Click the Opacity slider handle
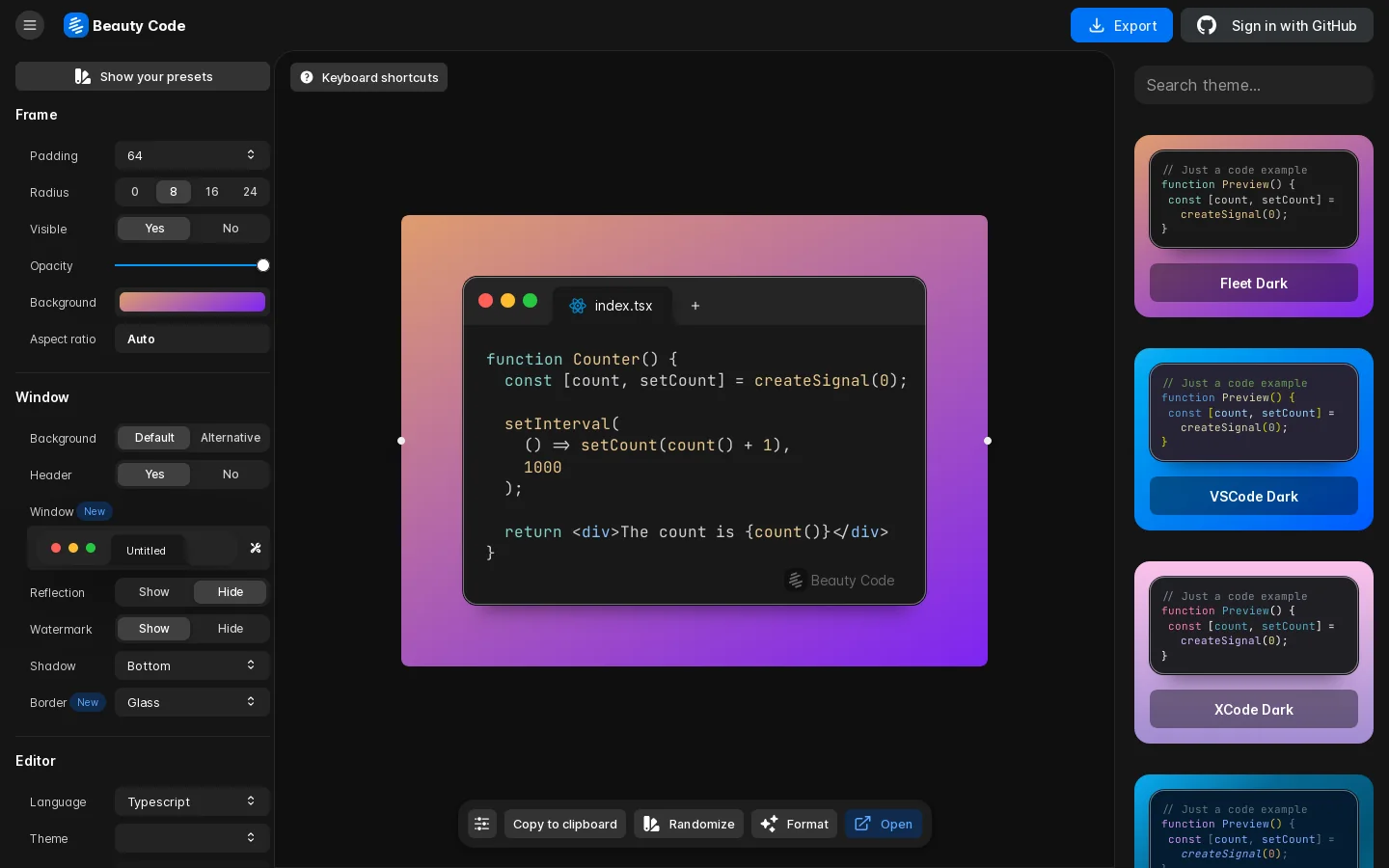Viewport: 1389px width, 868px height. tap(263, 265)
